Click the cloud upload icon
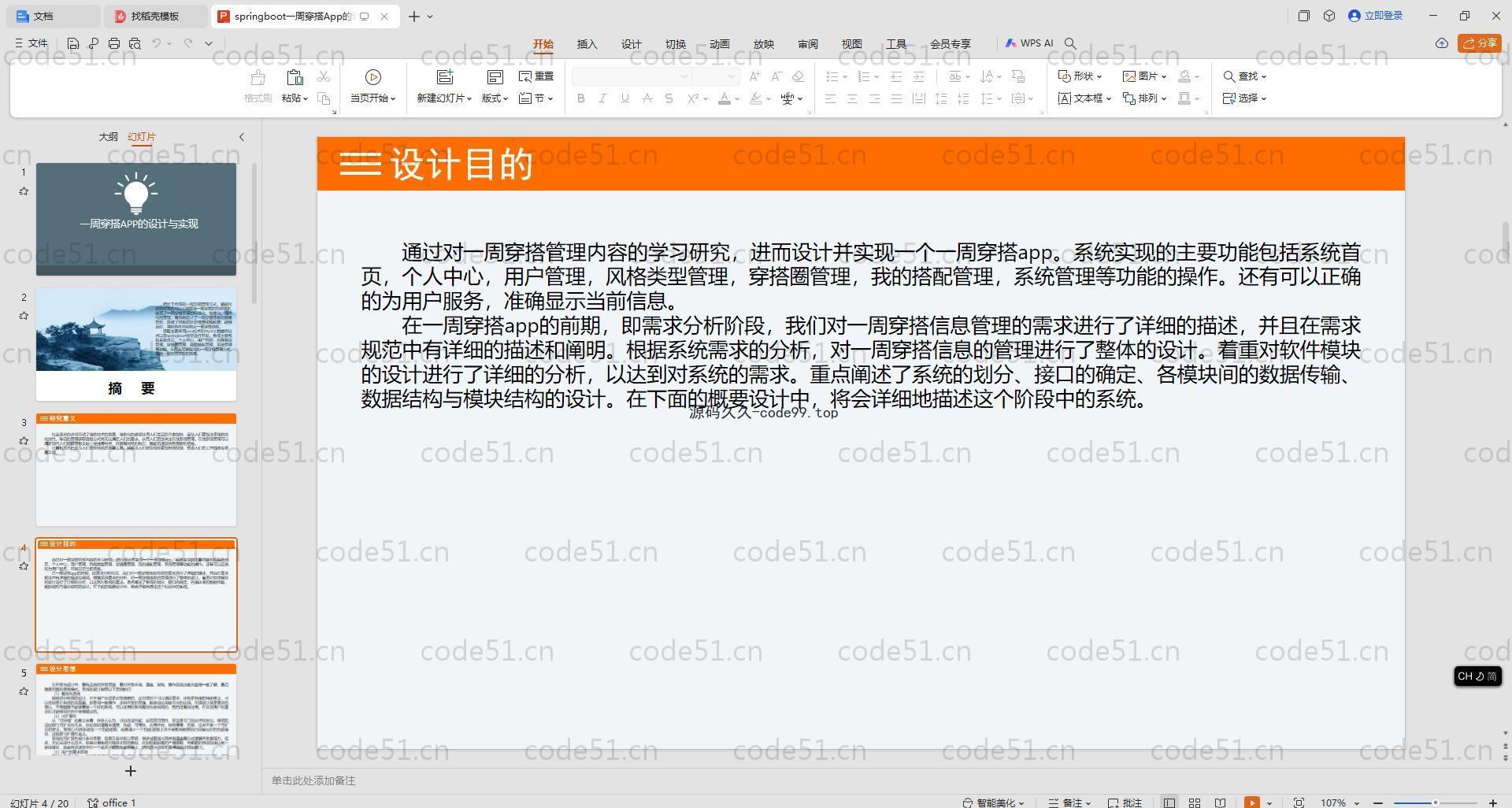The image size is (1512, 808). [1442, 43]
